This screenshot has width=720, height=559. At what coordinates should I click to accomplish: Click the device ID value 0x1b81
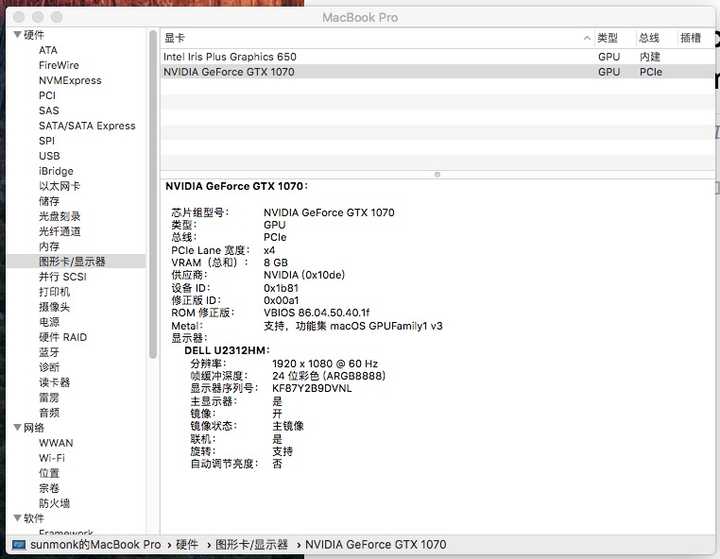click(x=281, y=288)
